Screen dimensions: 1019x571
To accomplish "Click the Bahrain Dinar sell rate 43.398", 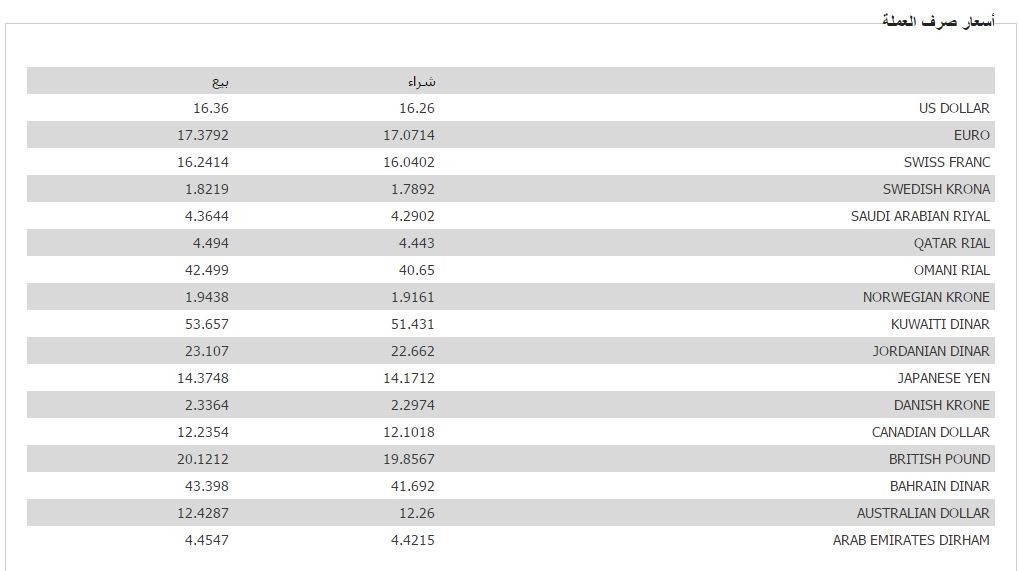I will (207, 485).
